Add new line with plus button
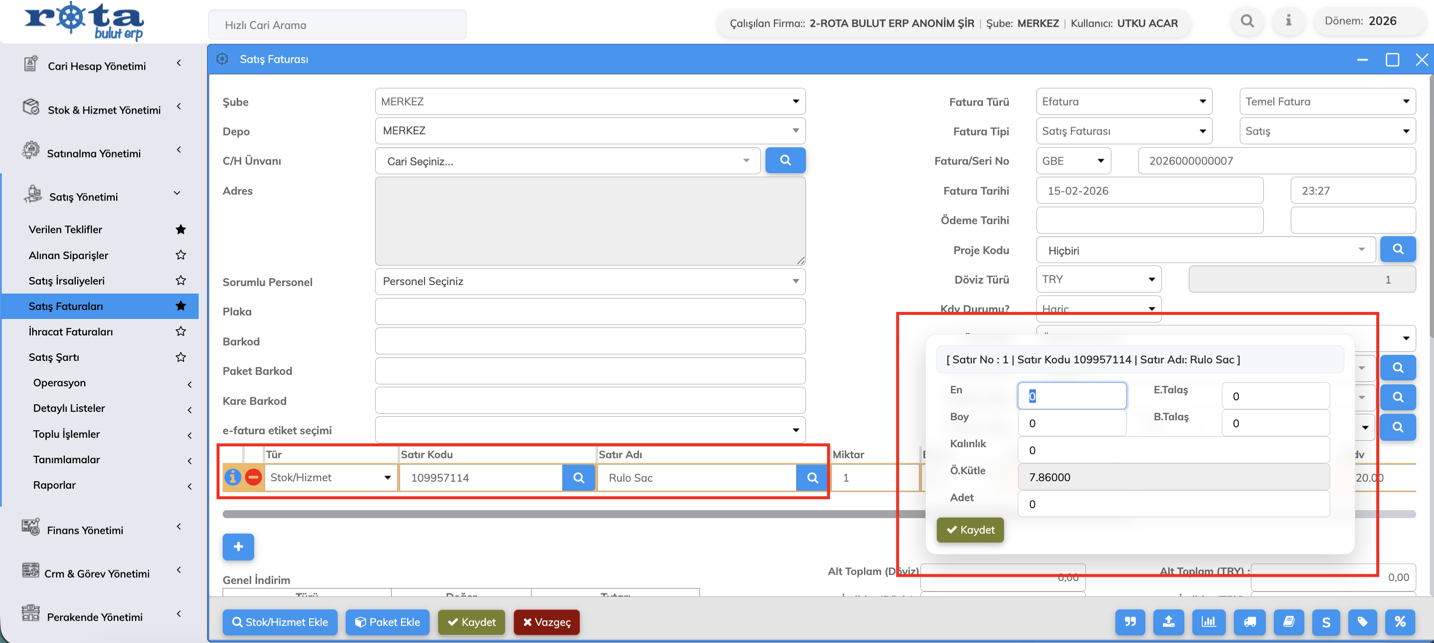 click(238, 547)
